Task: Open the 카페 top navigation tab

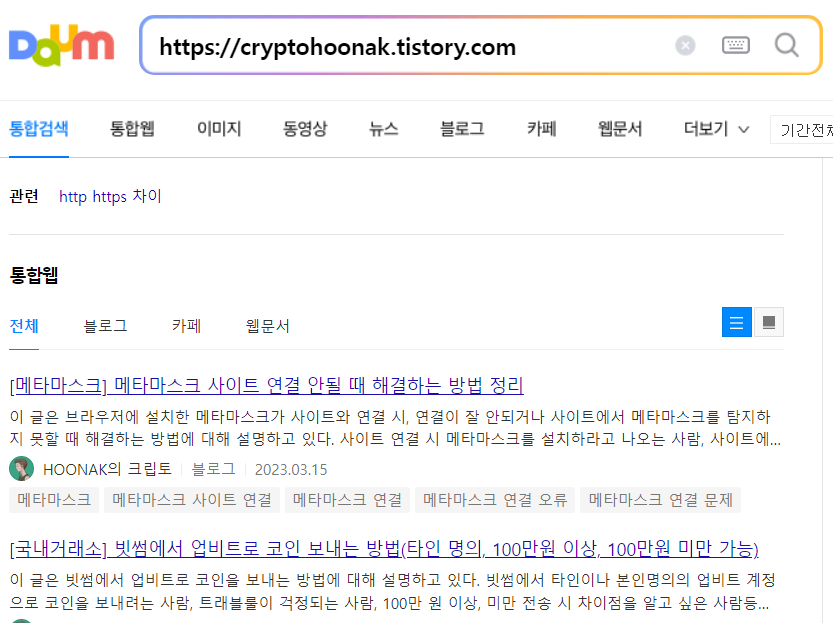Action: [541, 129]
